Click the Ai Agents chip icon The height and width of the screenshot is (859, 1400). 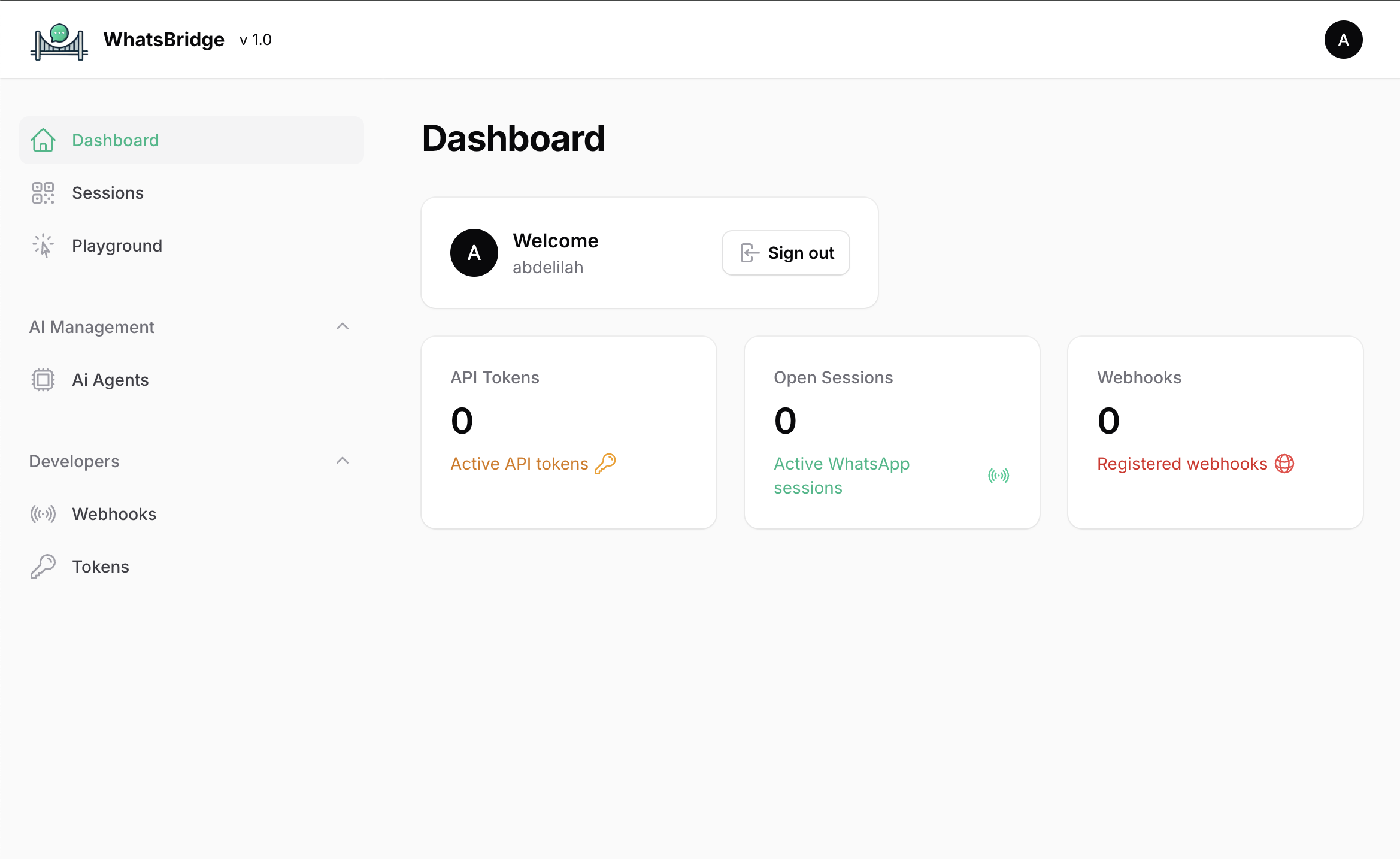43,379
